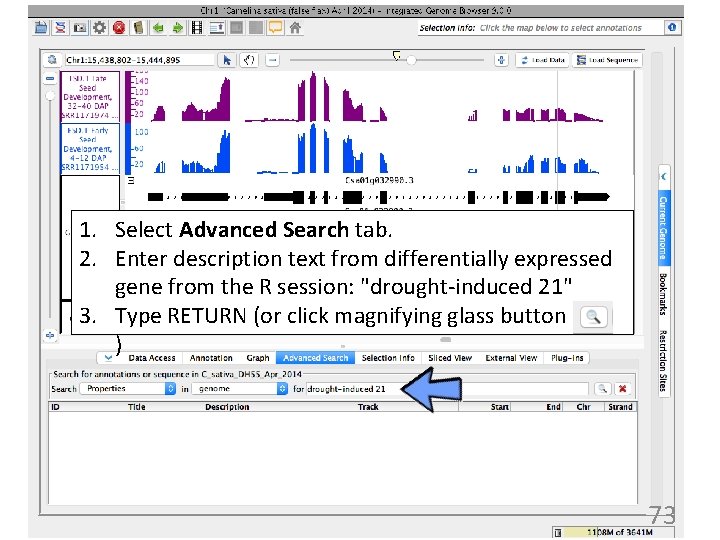Click the horizontal zoom in plus button
This screenshot has height=540, width=720.
click(501, 60)
